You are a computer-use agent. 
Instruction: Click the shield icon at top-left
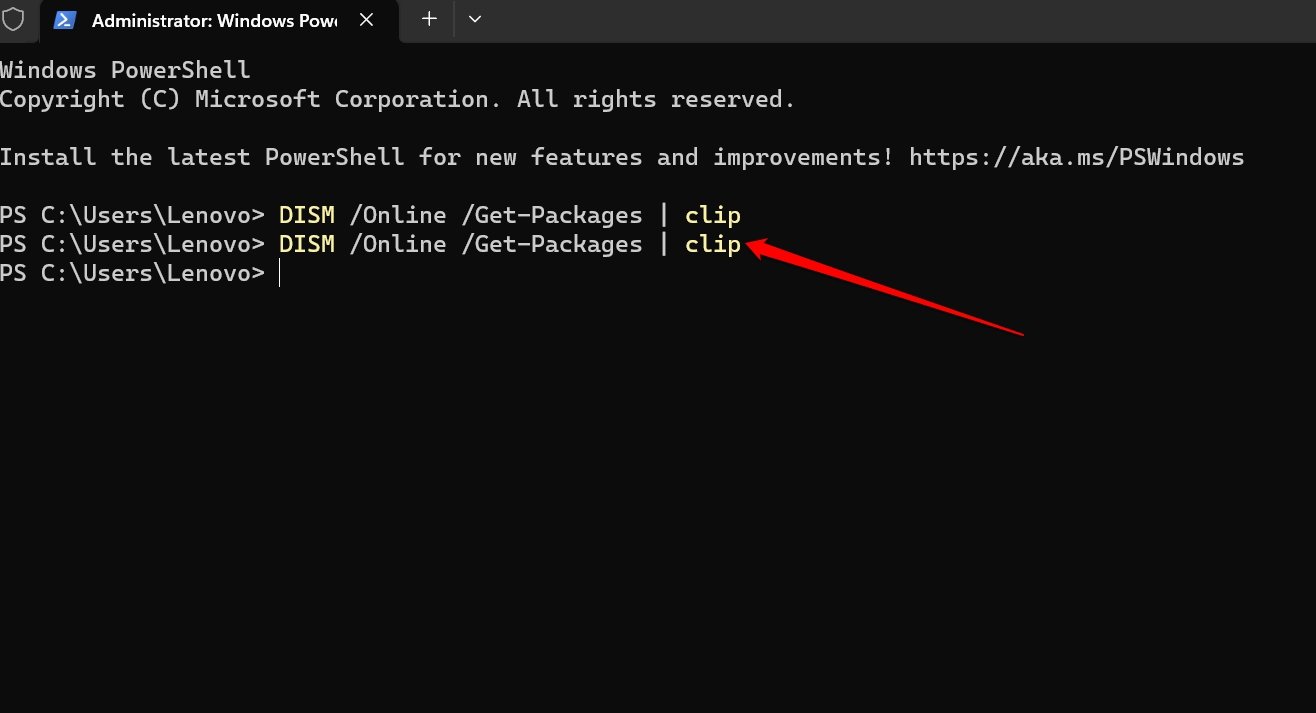[12, 18]
